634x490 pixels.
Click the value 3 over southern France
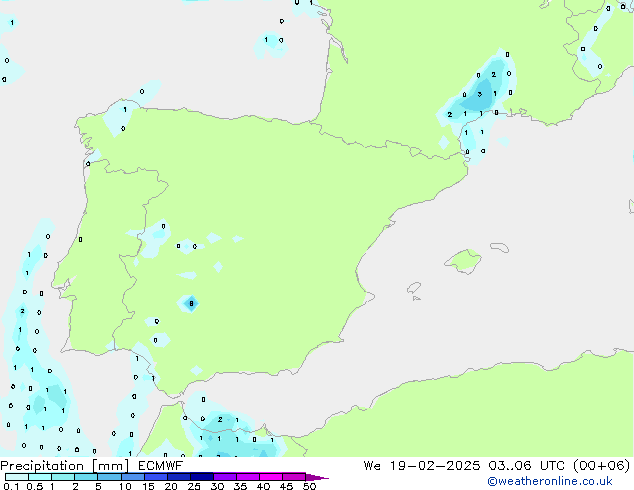[480, 94]
